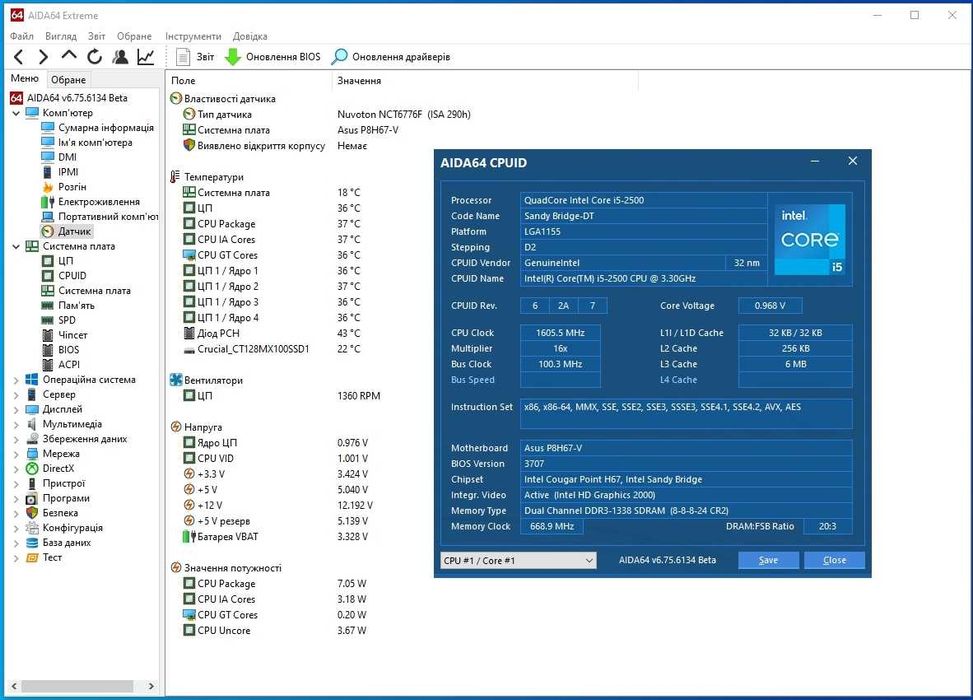The width and height of the screenshot is (973, 700).
Task: Open the Довідка menu
Action: coord(250,36)
